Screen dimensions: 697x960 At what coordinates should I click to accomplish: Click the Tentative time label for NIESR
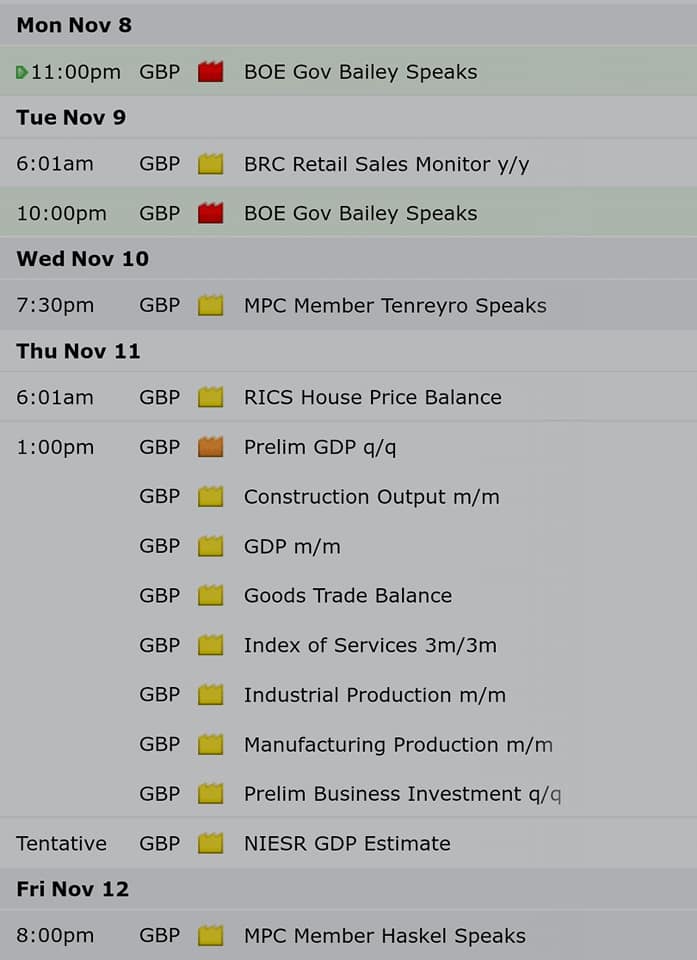pyautogui.click(x=61, y=844)
